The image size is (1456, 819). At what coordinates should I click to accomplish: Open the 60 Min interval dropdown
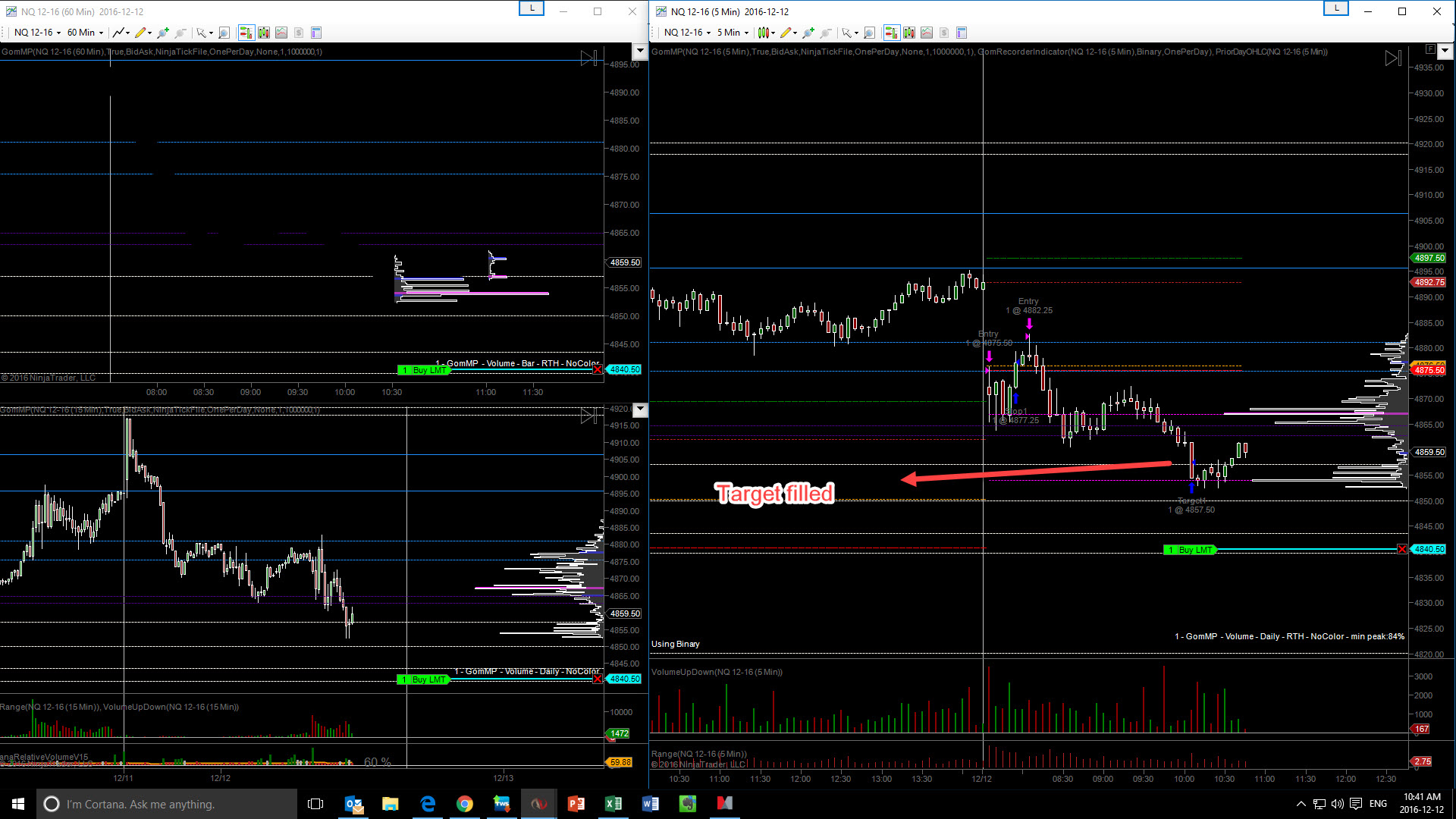click(x=85, y=33)
